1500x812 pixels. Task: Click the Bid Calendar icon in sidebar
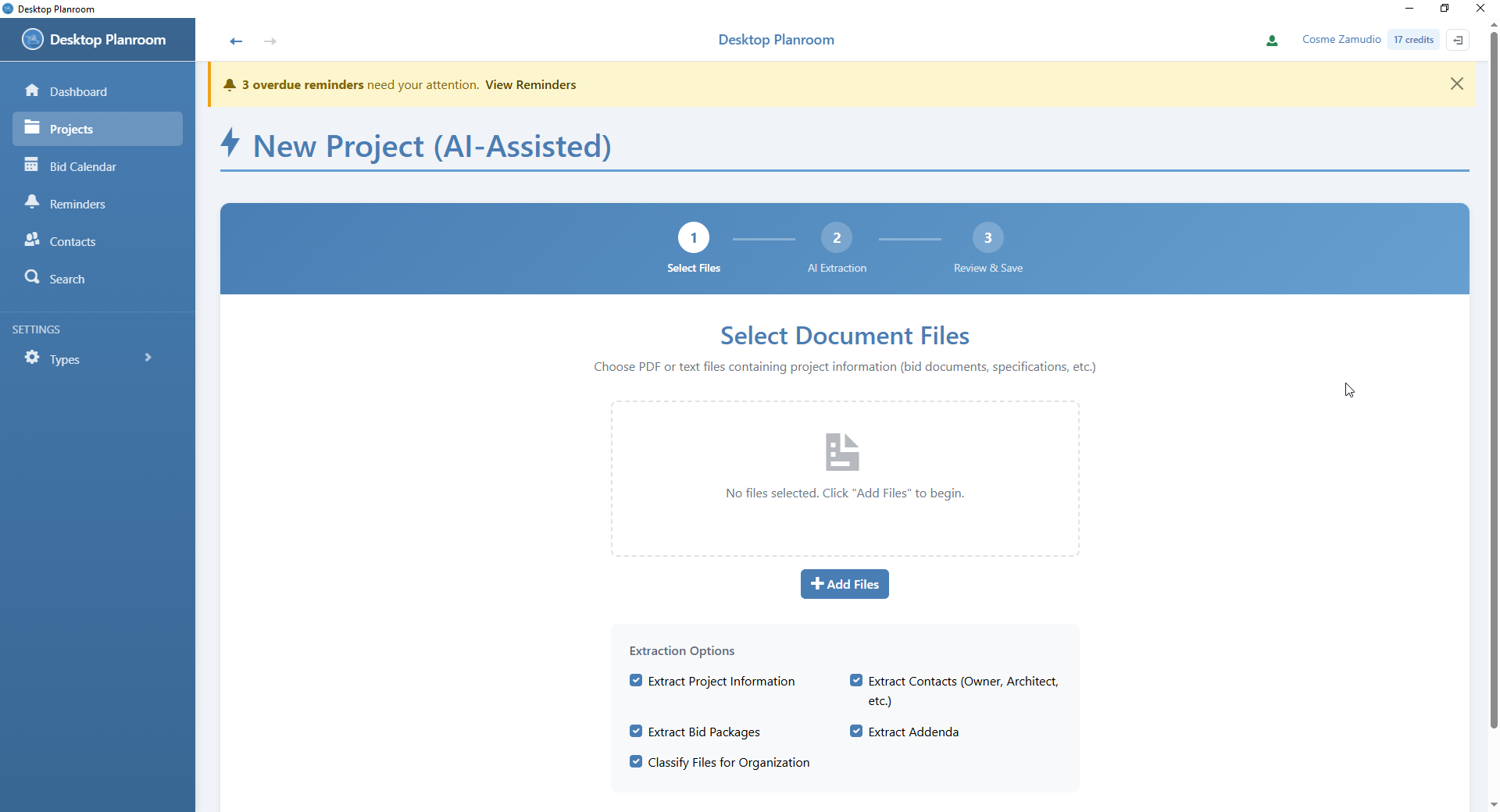click(x=31, y=166)
